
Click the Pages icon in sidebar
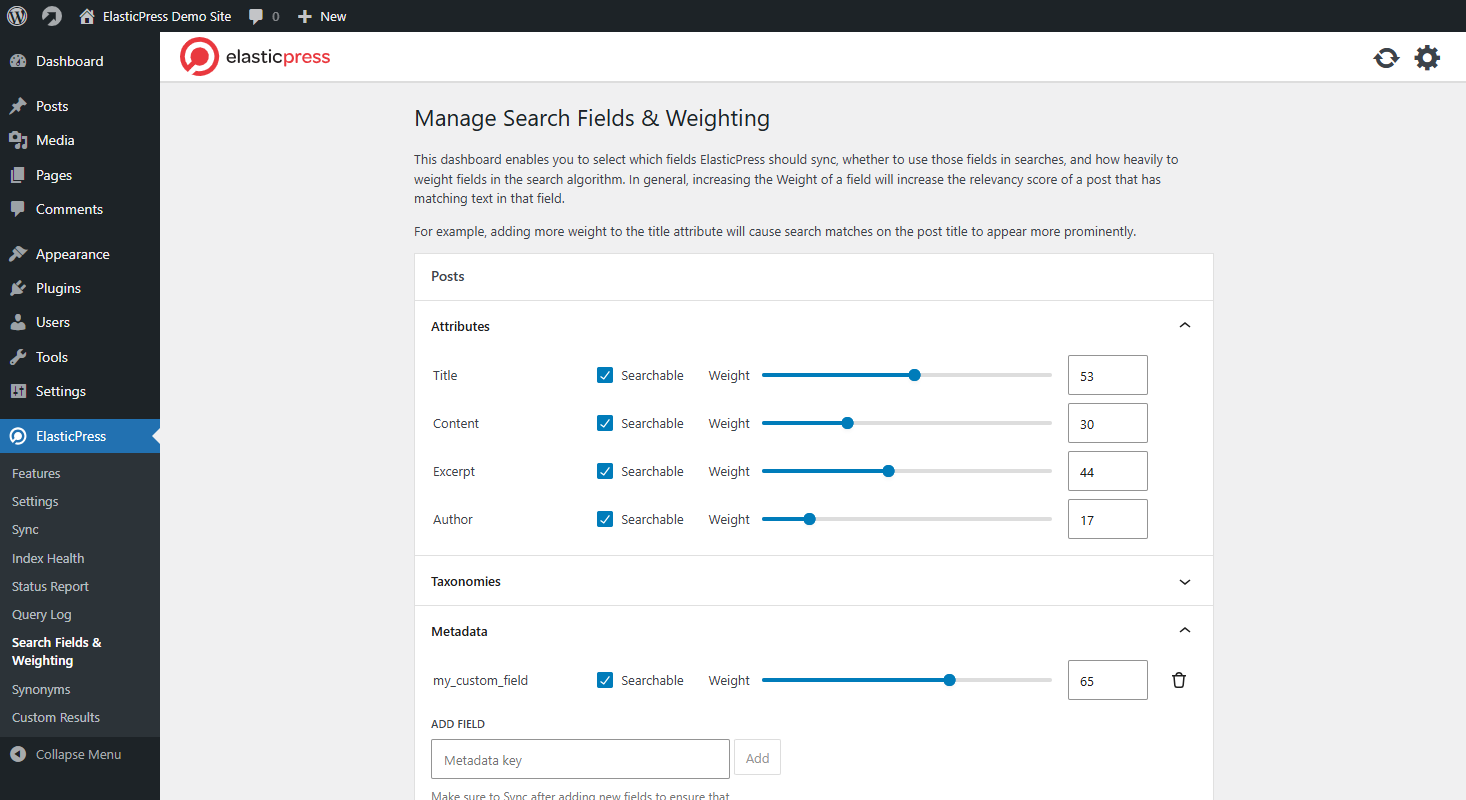click(x=18, y=175)
